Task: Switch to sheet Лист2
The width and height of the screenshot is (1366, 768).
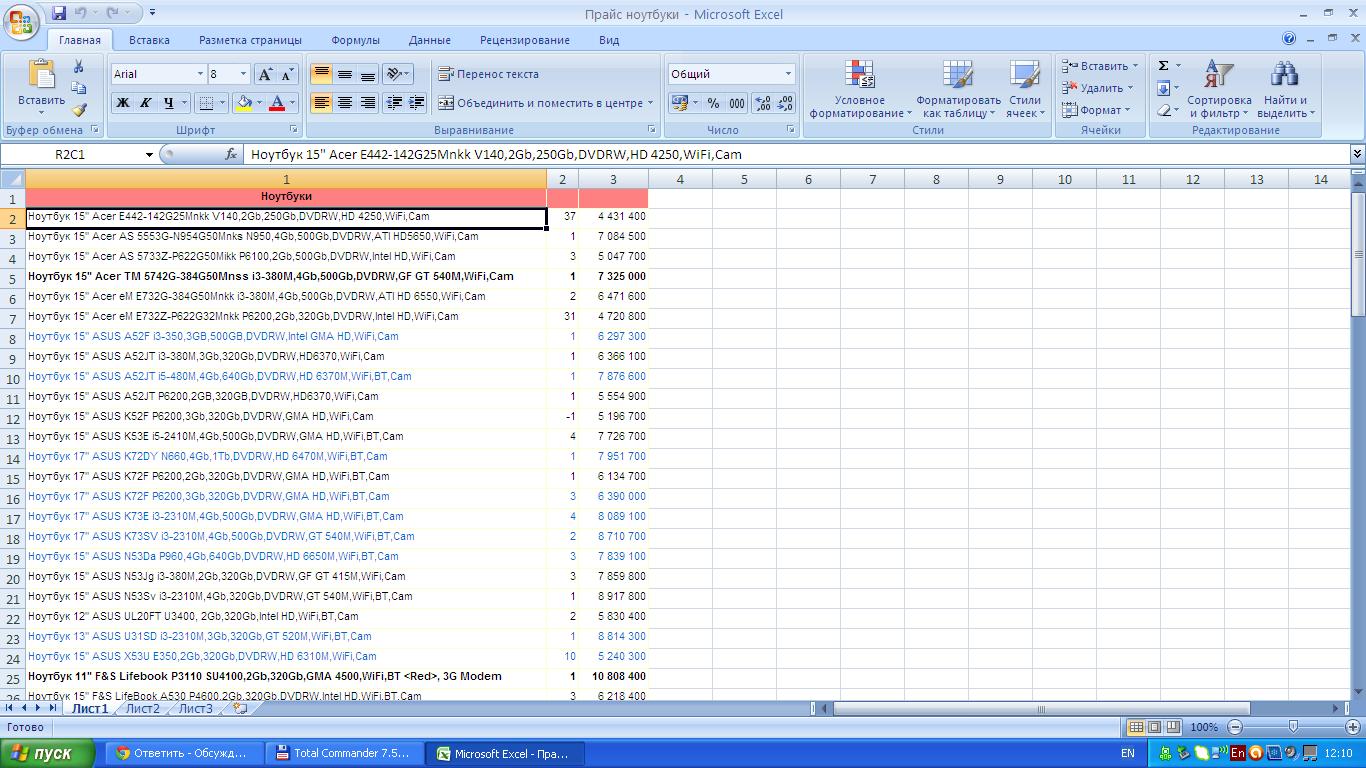Action: 142,709
